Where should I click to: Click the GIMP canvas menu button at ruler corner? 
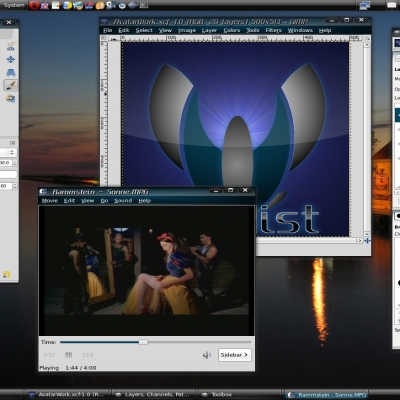click(x=104, y=38)
